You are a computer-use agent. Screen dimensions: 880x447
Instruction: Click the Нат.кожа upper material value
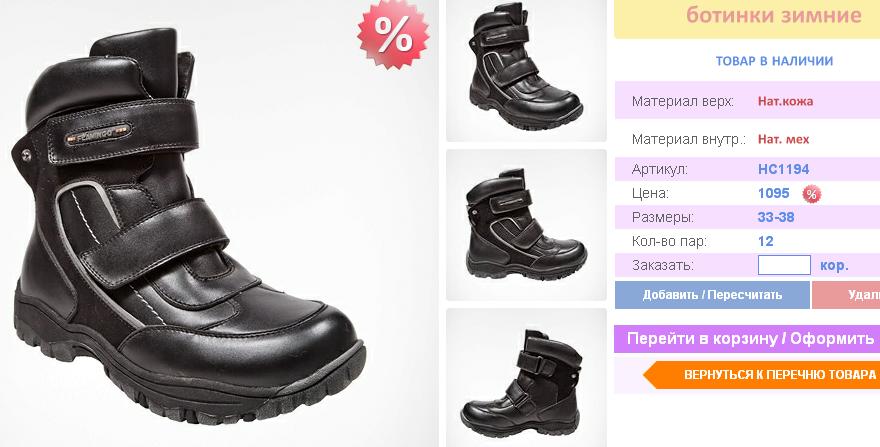click(x=785, y=102)
